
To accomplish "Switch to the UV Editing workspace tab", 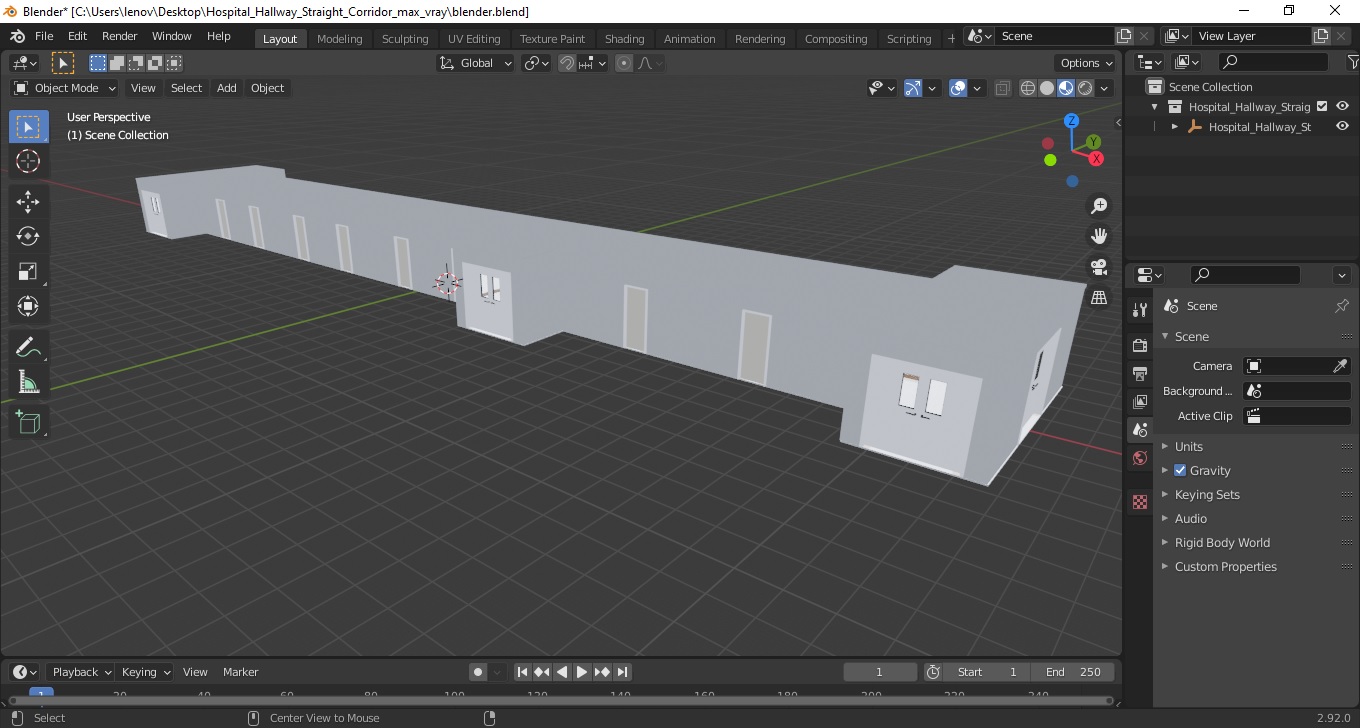I will click(474, 39).
